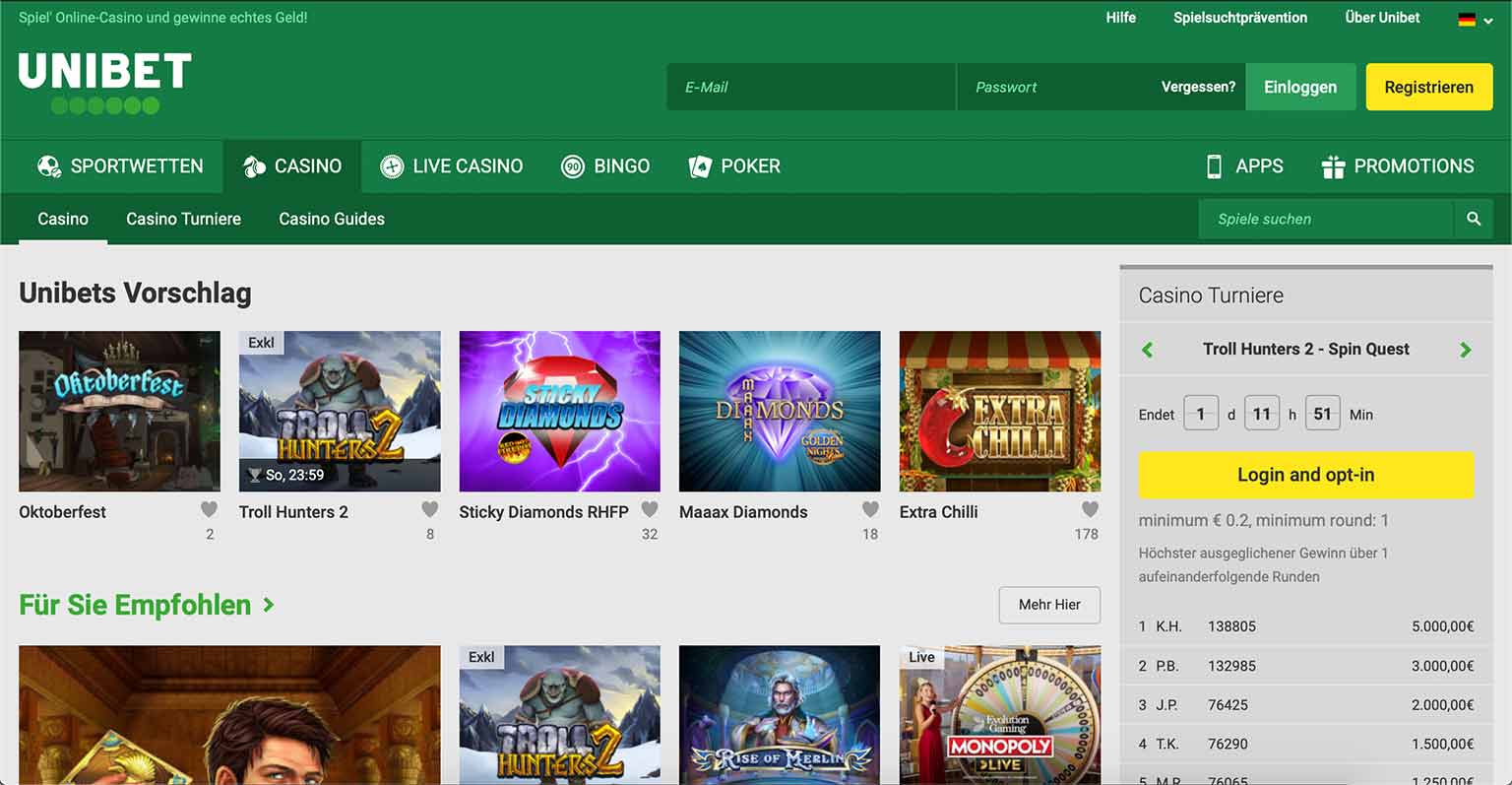Favorite Oktoberfest with the heart icon
This screenshot has width=1512, height=785.
click(209, 510)
